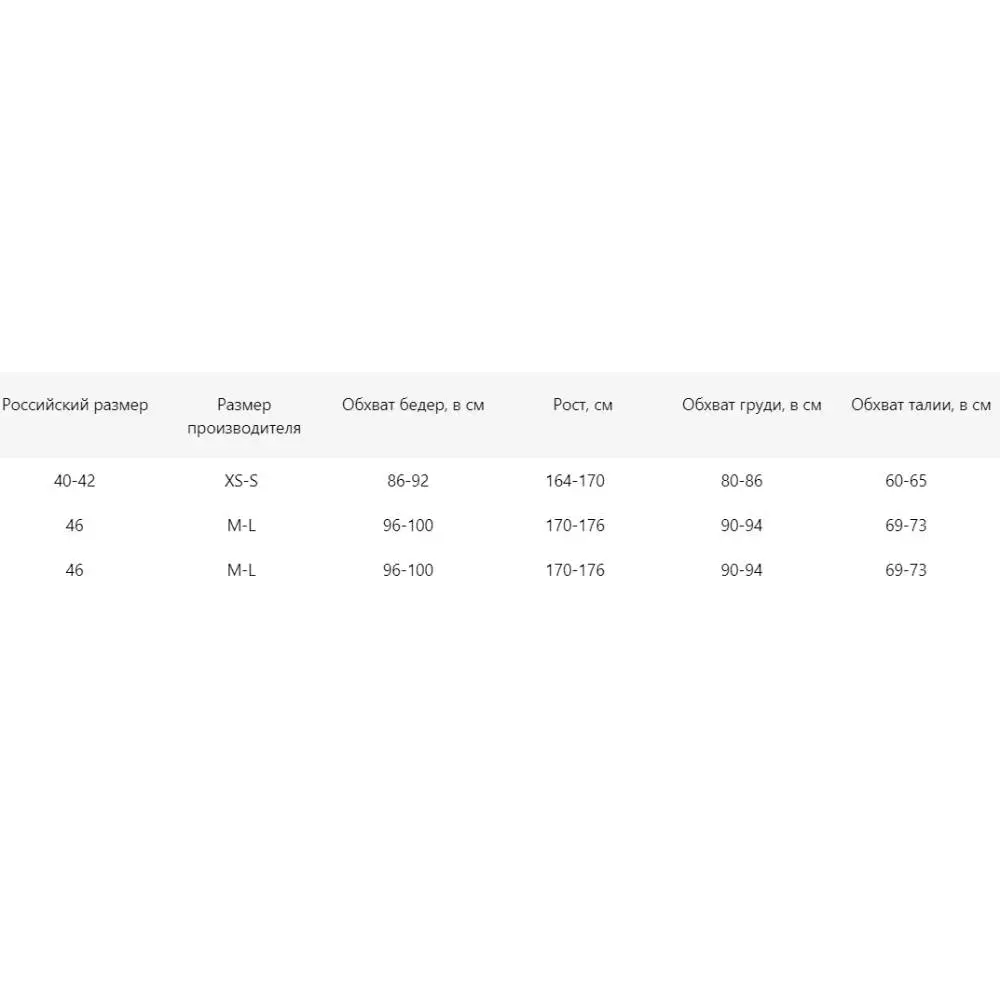Select the 'Обхват груди, в см' header
This screenshot has height=1000, width=1000.
(x=752, y=405)
